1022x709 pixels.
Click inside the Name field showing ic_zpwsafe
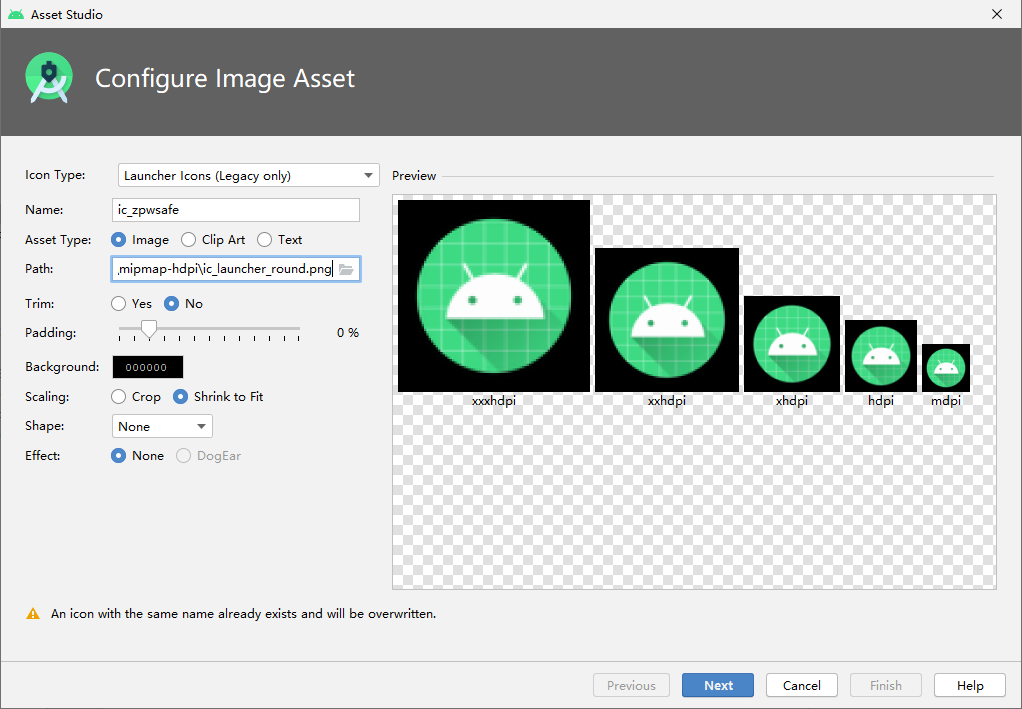pyautogui.click(x=235, y=209)
